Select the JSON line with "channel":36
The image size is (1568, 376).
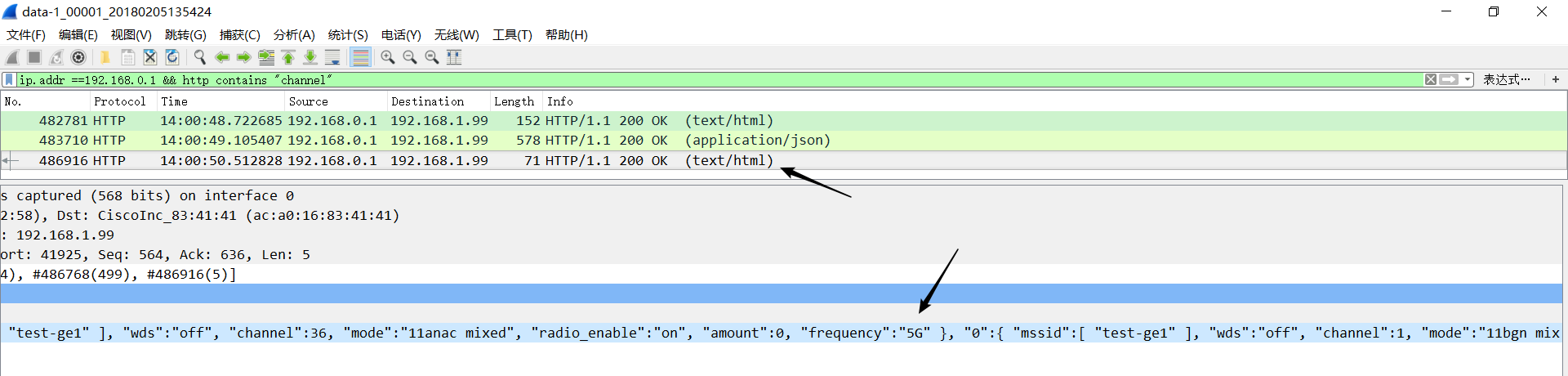[x=781, y=333]
